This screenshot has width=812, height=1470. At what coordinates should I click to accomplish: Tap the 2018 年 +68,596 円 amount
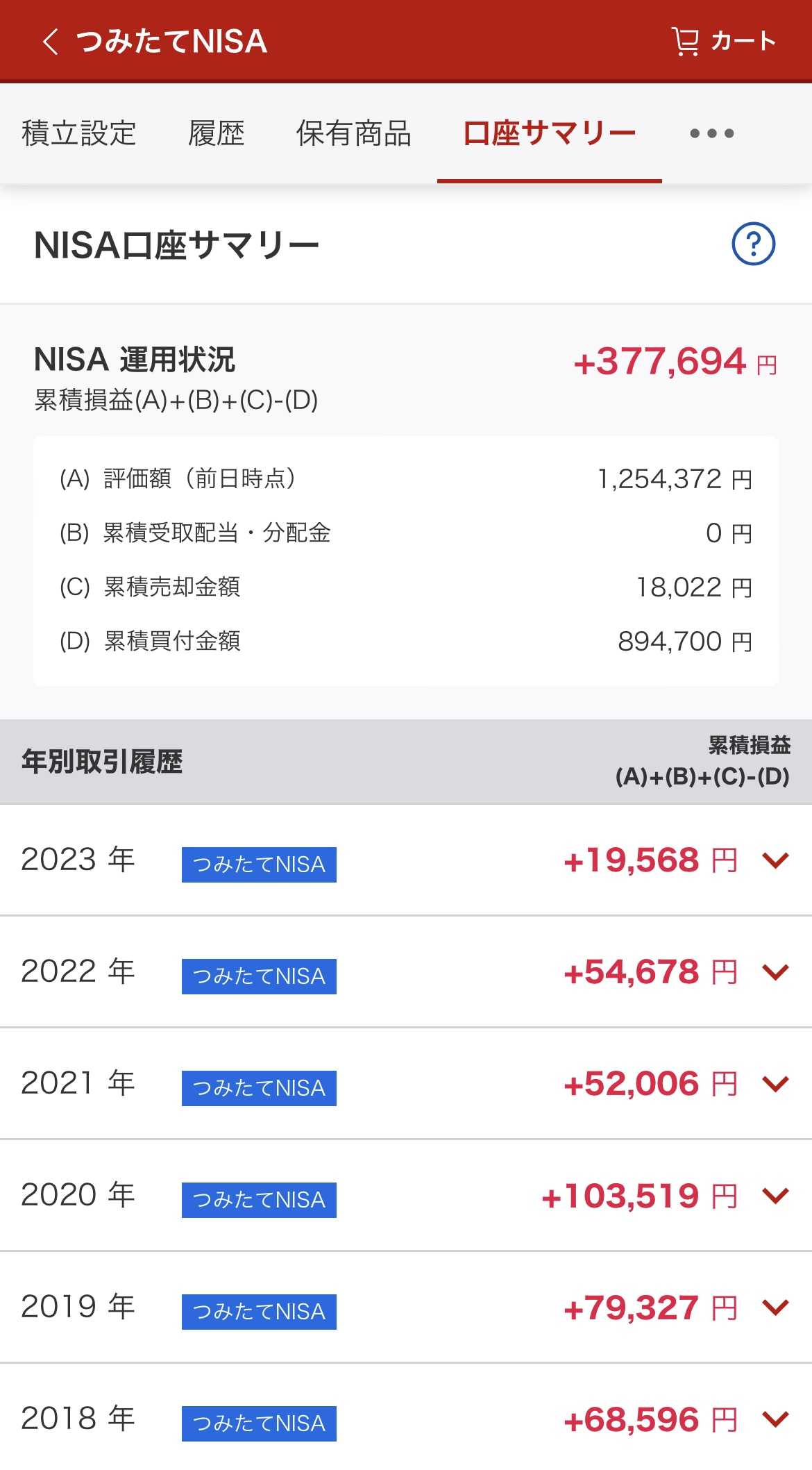click(x=650, y=1420)
